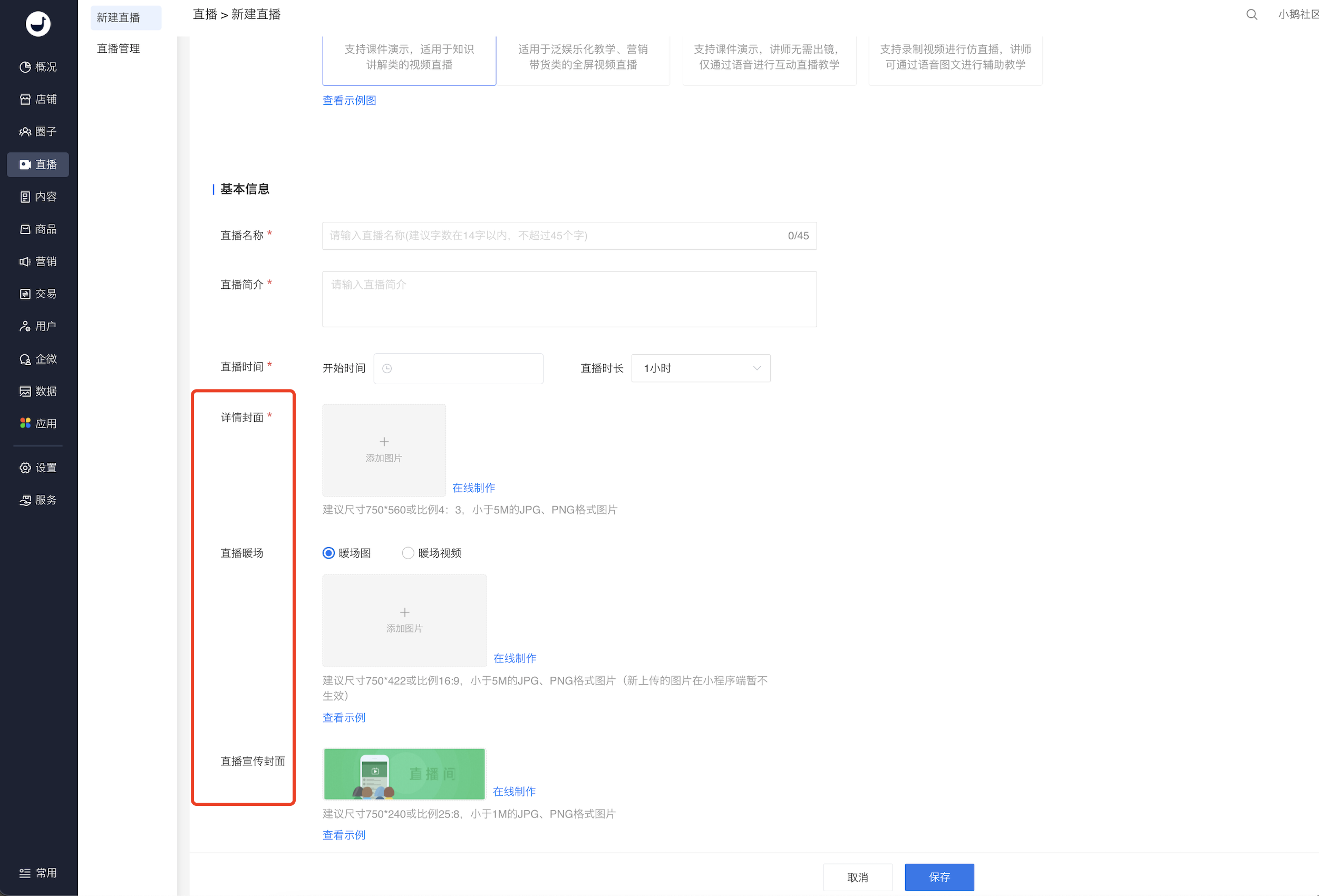
Task: Click the 开始时间 time input
Action: coord(458,369)
